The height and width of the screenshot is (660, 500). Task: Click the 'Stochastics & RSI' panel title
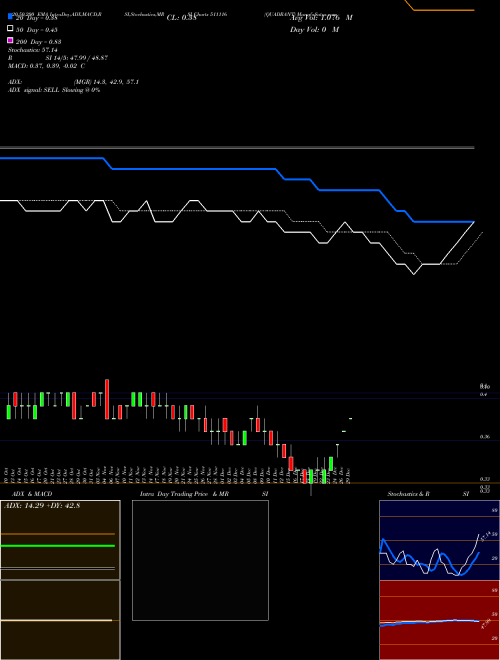pyautogui.click(x=428, y=494)
